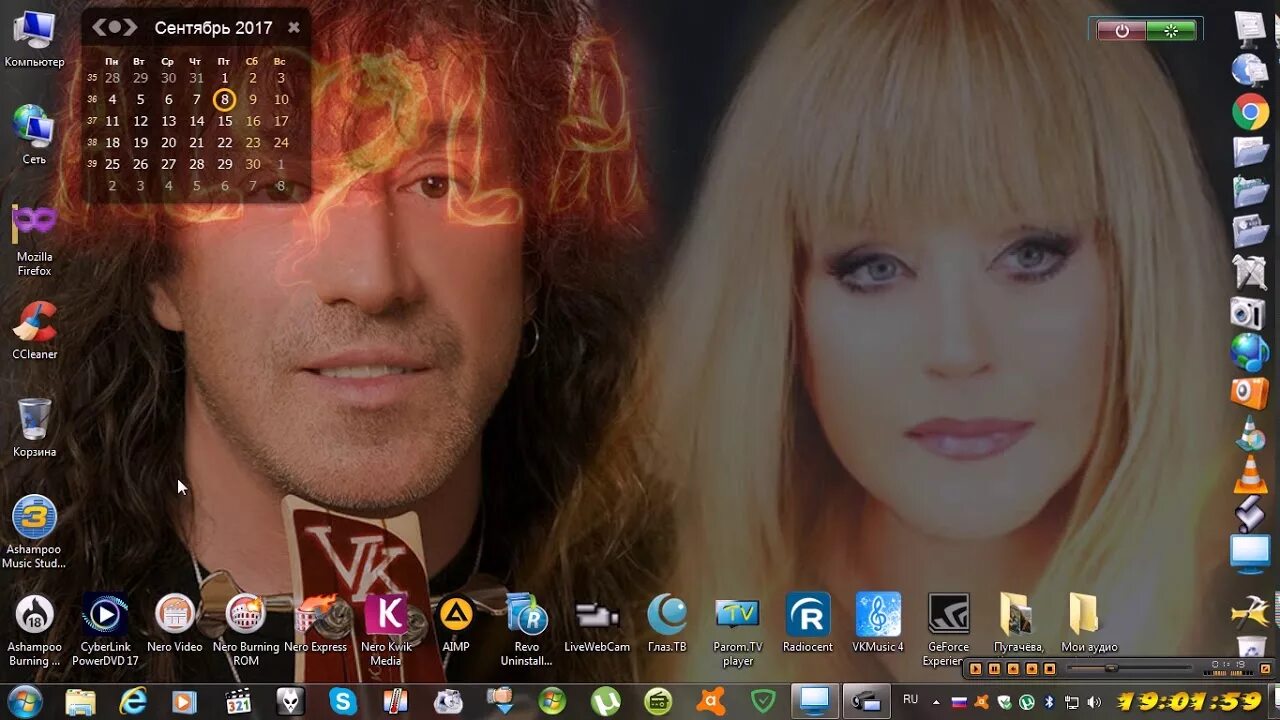Jump to today using the calendar dot button
1280x720 pixels.
(115, 28)
